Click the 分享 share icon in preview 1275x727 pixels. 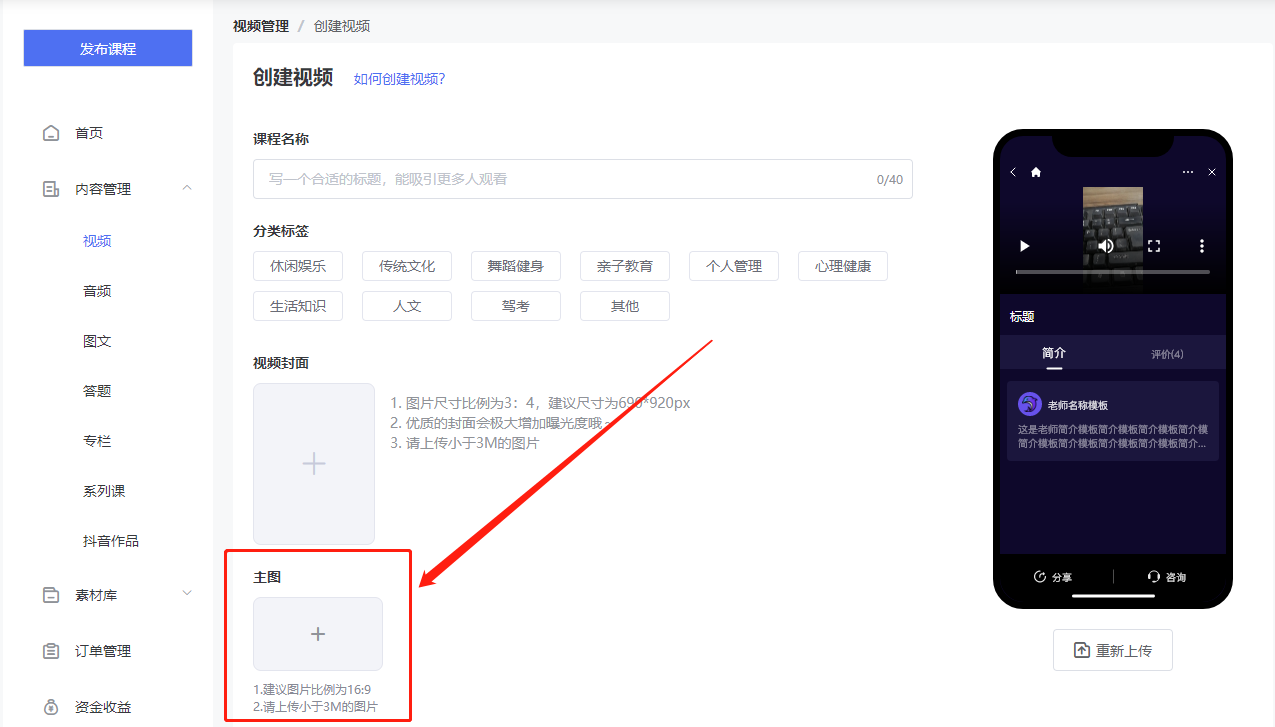tap(1040, 577)
